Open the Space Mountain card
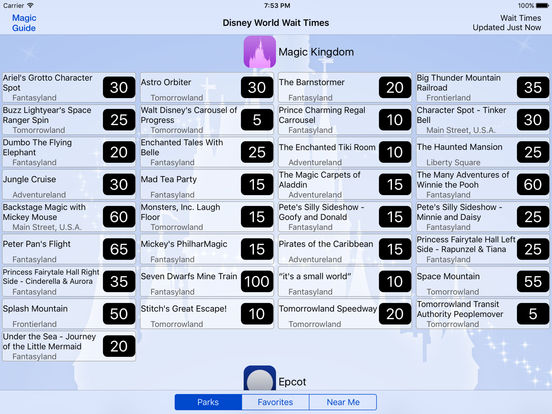 (483, 282)
